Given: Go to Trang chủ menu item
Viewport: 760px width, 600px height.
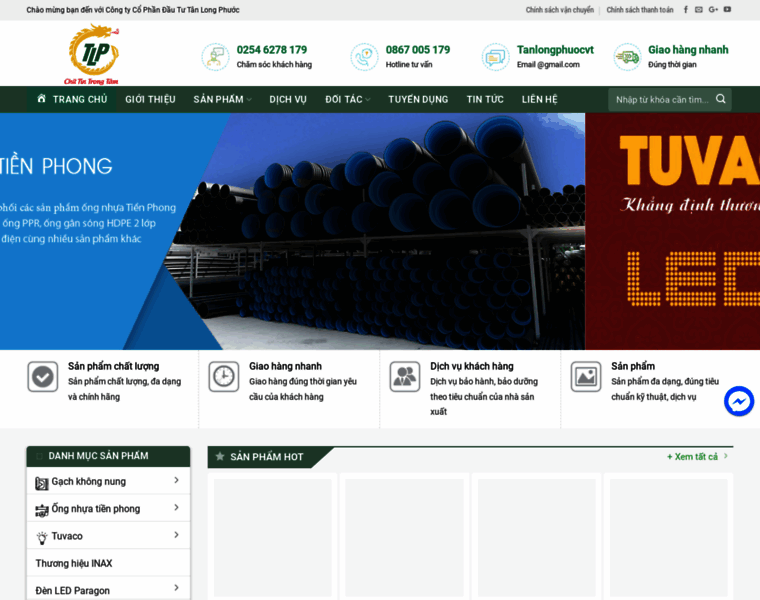Looking at the screenshot, I should (72, 99).
